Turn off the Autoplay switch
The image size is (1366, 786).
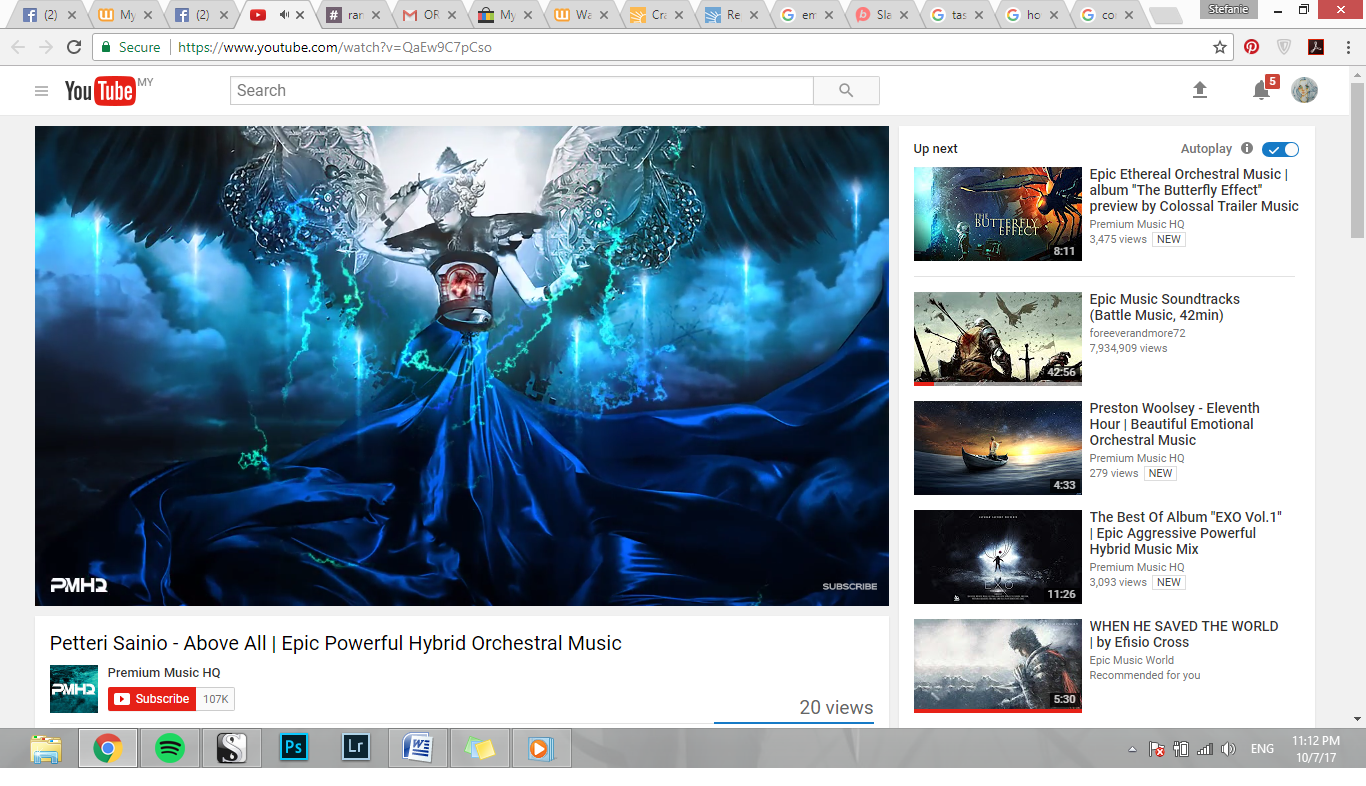[x=1280, y=149]
